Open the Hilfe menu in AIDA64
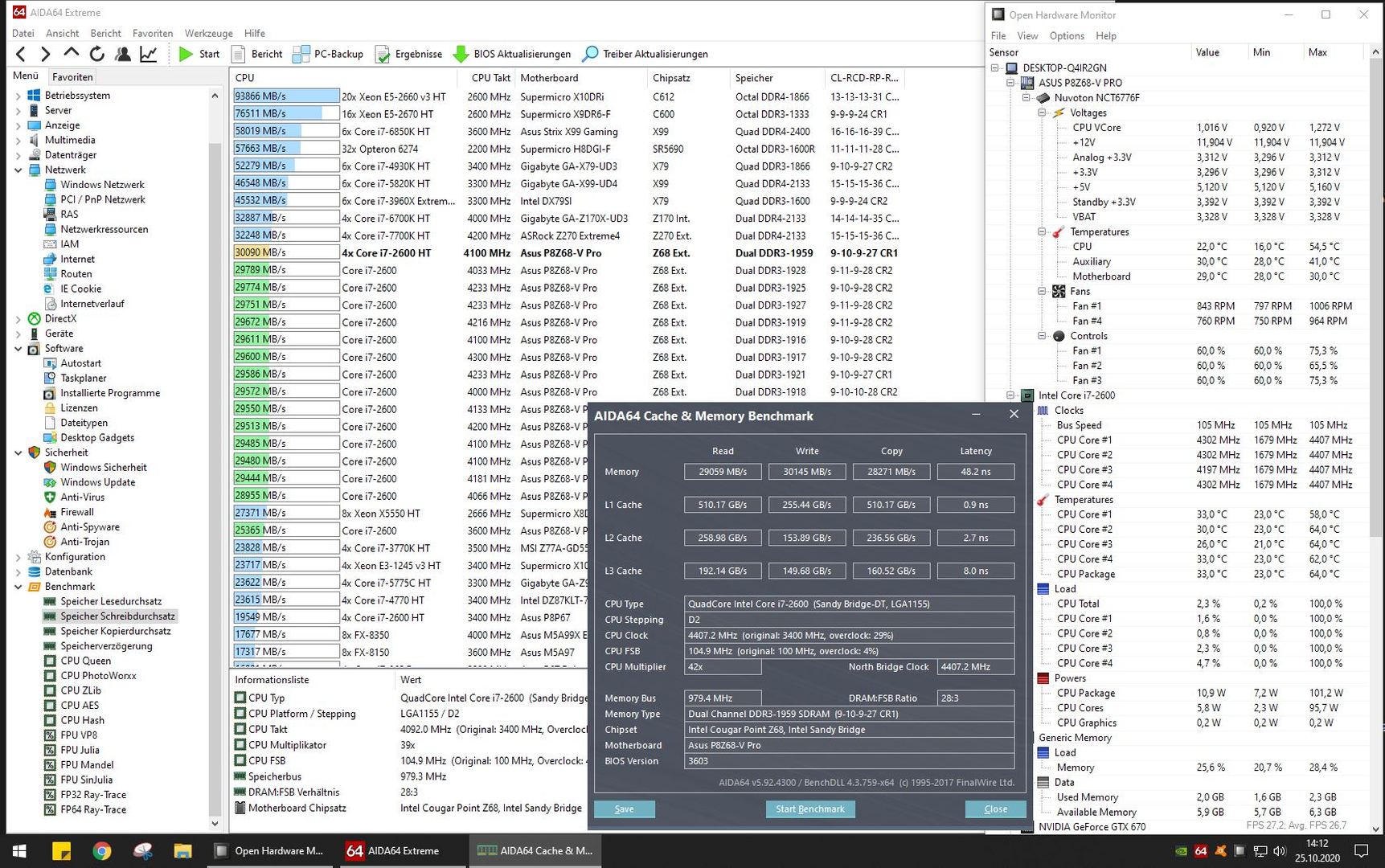This screenshot has height=868, width=1385. click(255, 33)
